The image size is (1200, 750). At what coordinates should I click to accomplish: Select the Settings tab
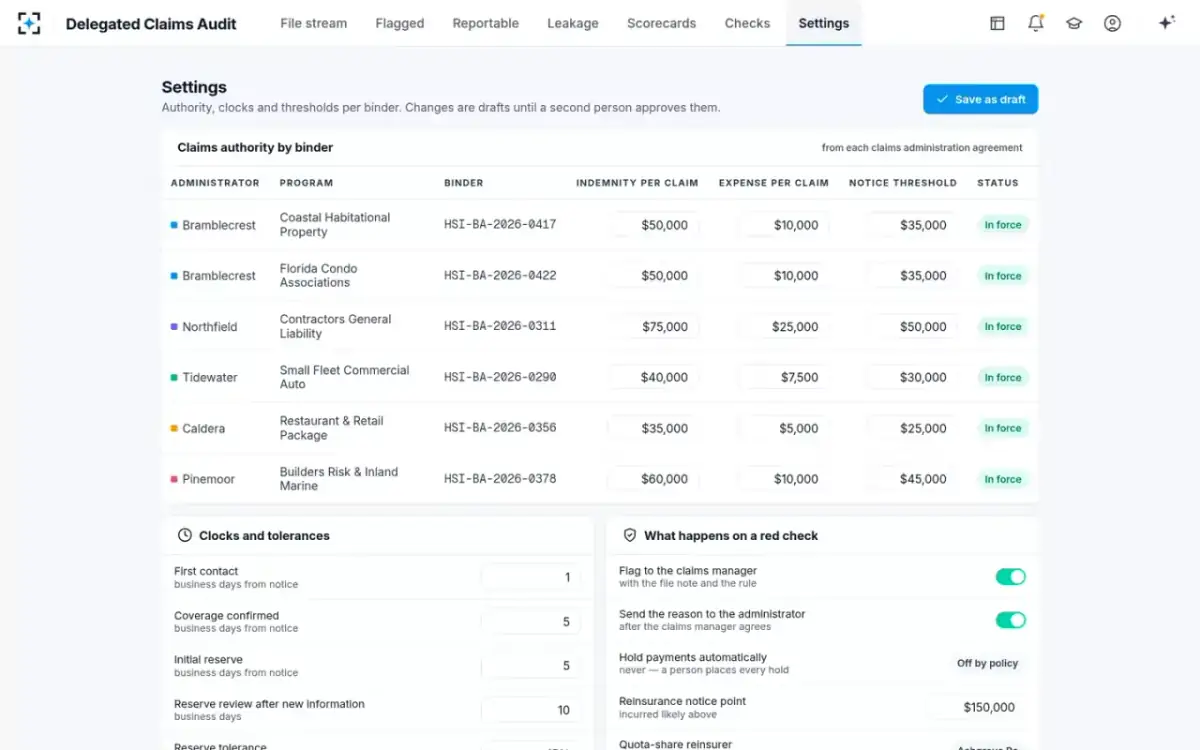point(824,23)
